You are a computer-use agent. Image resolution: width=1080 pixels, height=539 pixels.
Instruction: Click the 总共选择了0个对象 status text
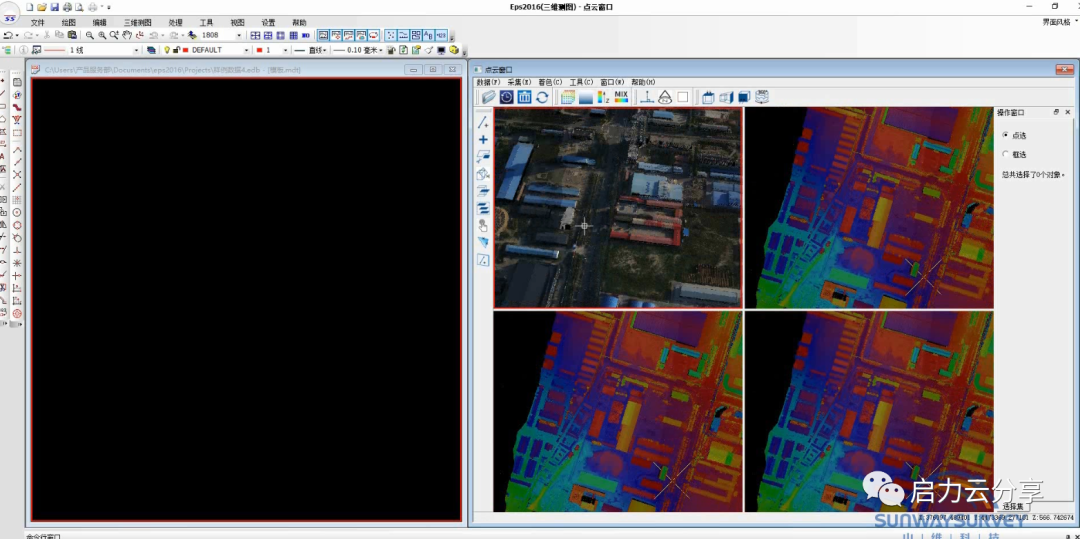point(1032,174)
